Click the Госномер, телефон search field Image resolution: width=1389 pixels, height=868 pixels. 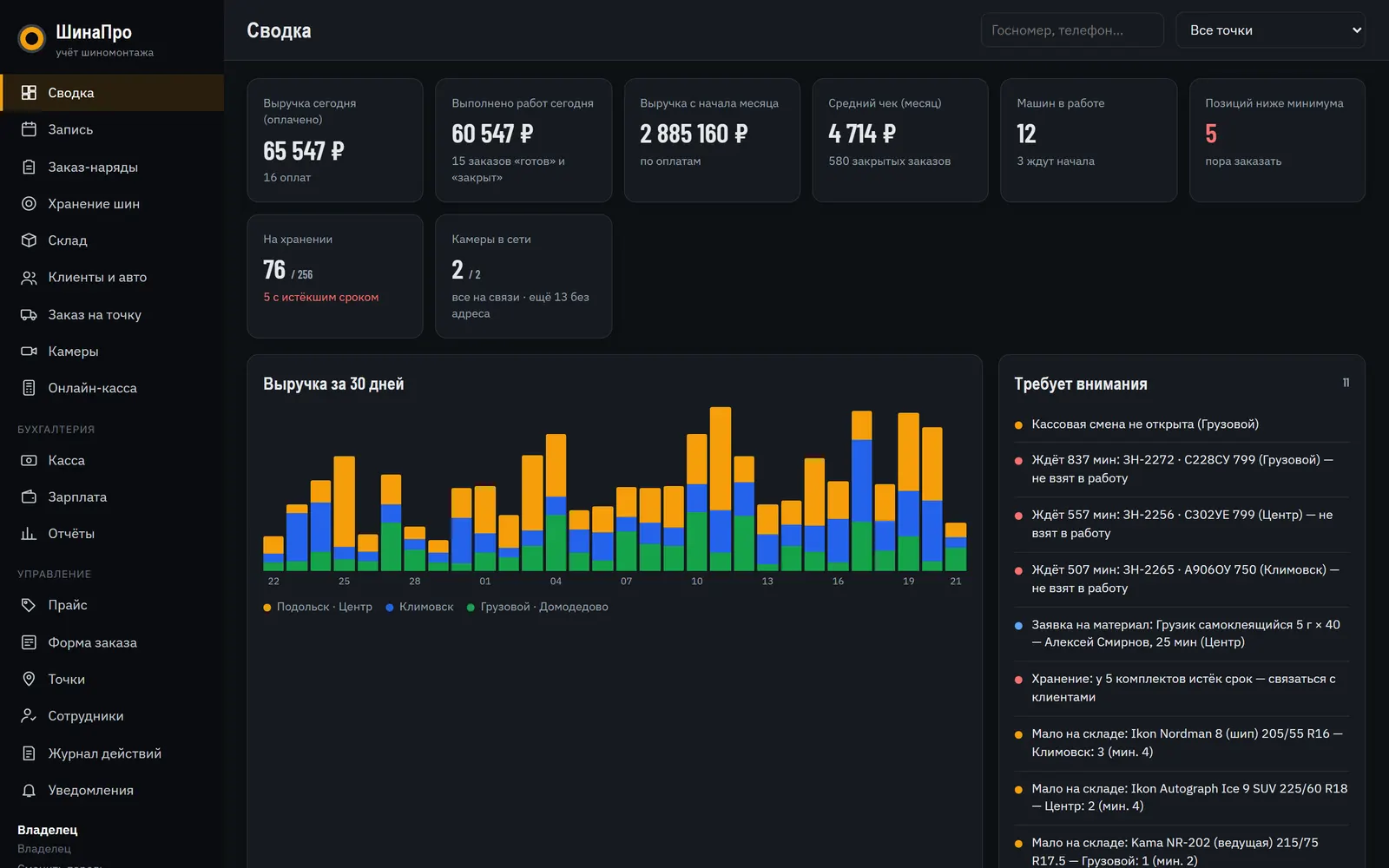coord(1072,30)
